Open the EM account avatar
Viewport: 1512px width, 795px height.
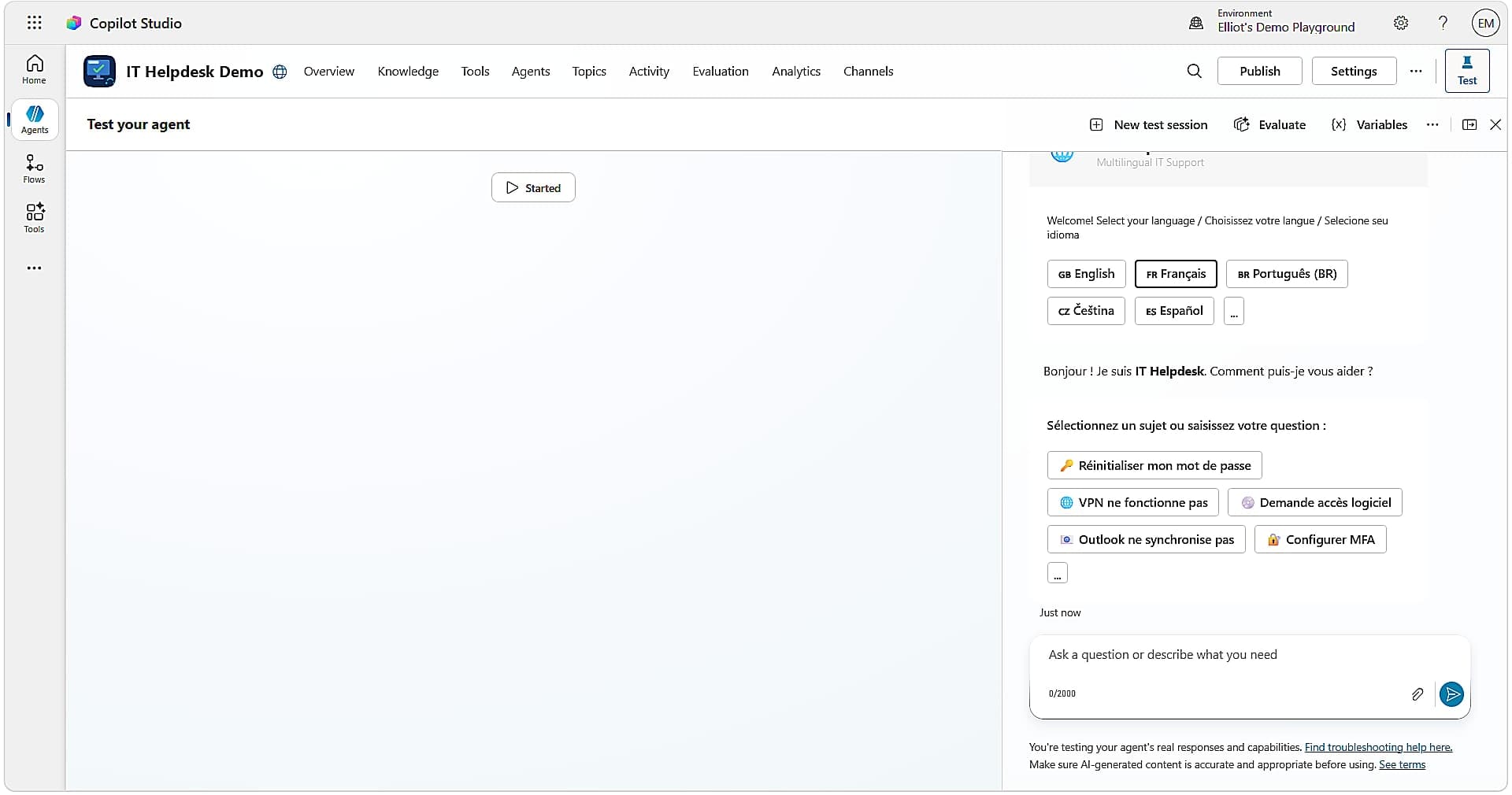tap(1486, 23)
